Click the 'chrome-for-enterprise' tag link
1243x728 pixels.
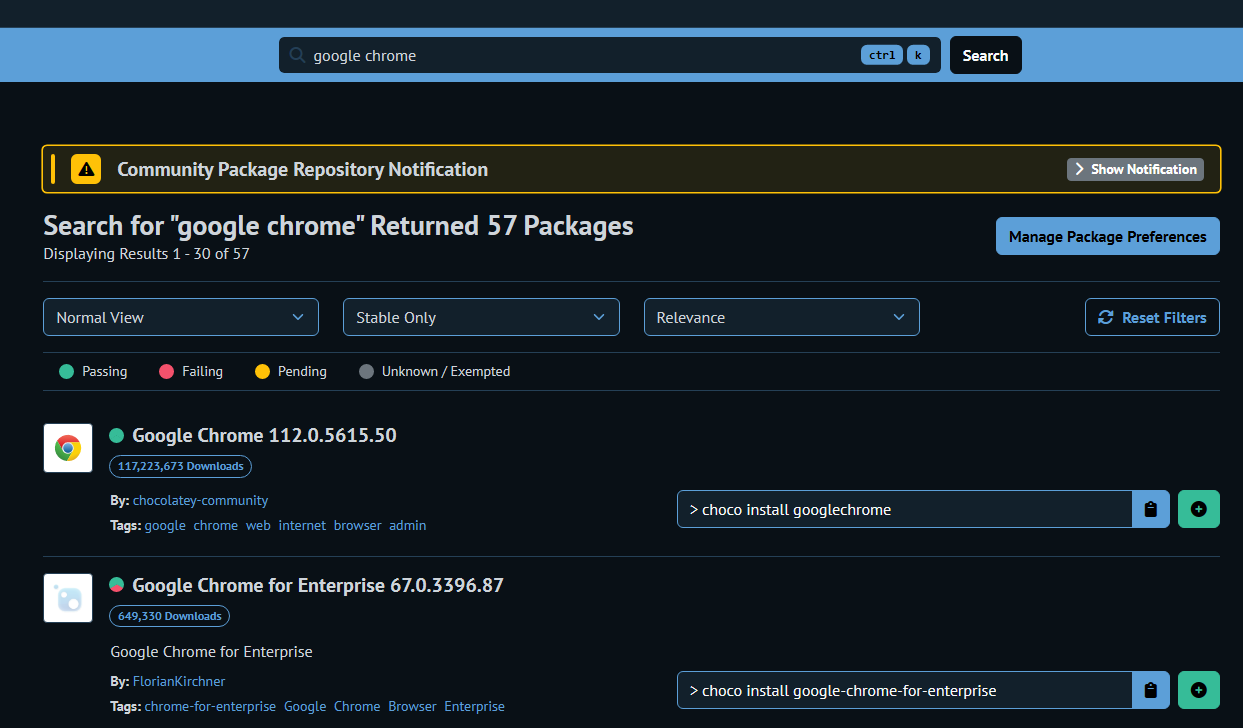tap(210, 706)
